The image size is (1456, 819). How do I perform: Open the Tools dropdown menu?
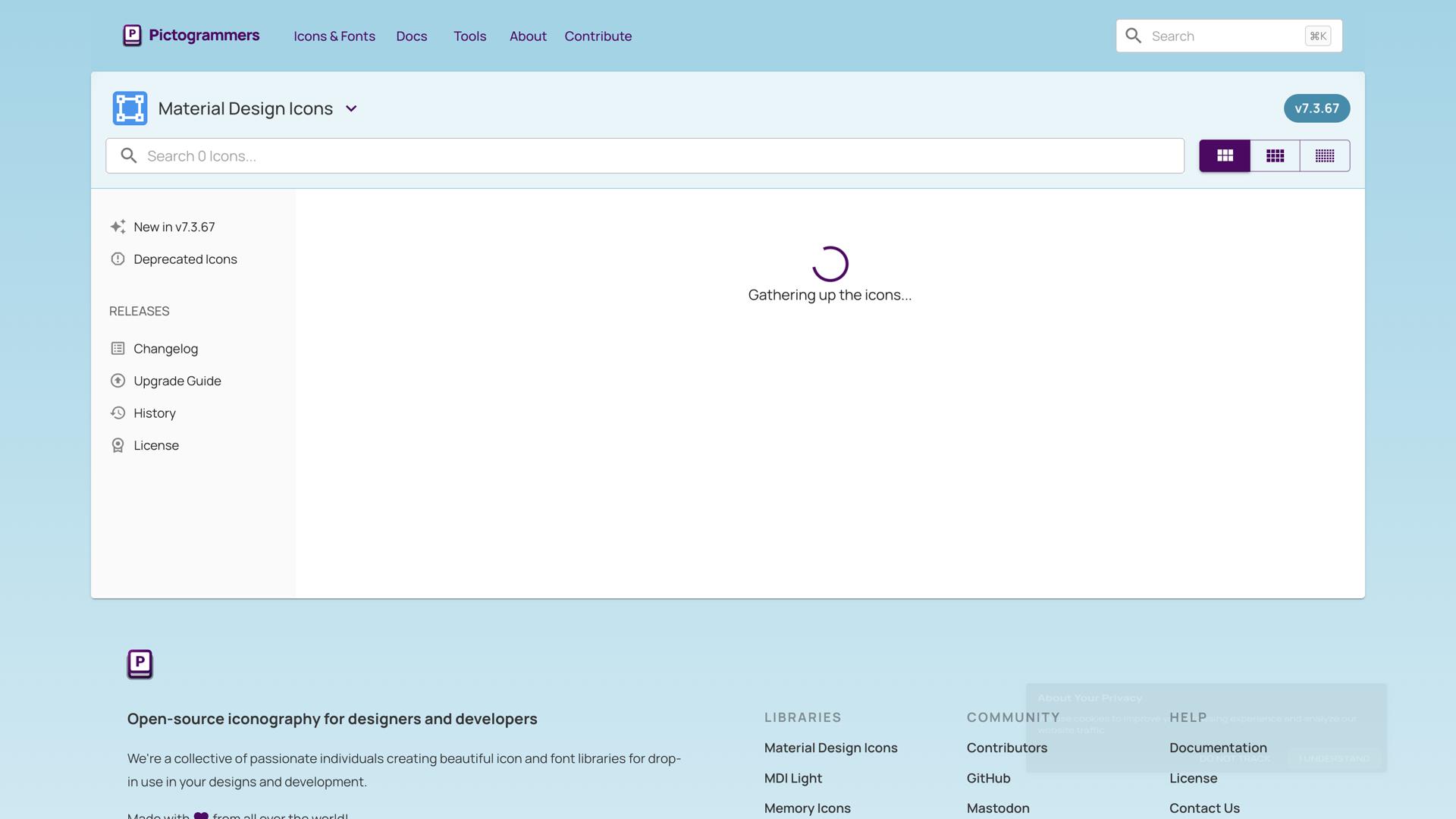(x=470, y=36)
